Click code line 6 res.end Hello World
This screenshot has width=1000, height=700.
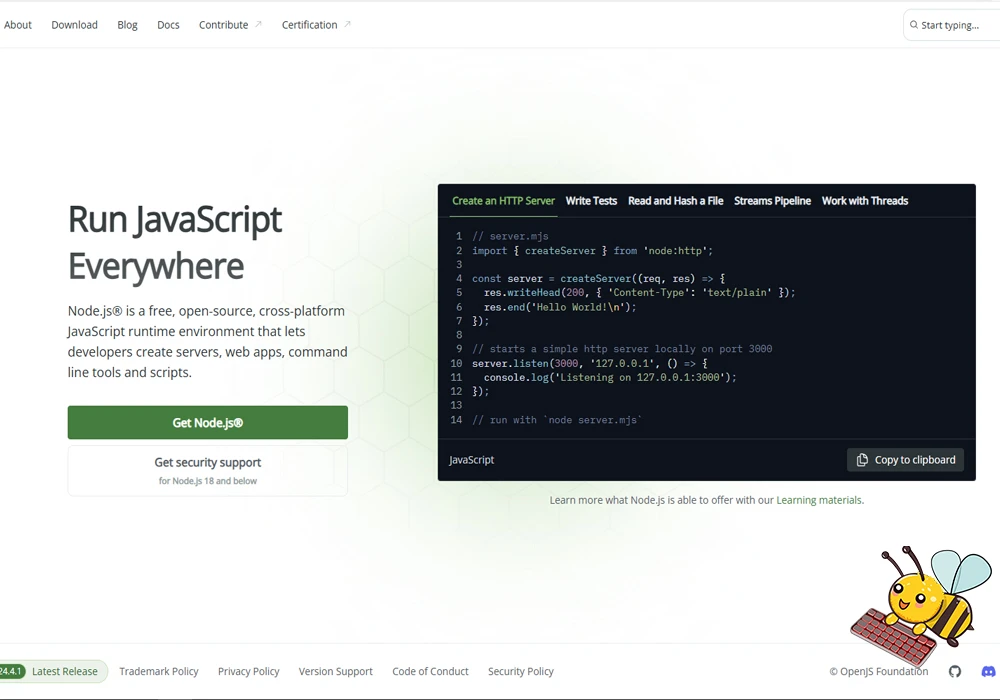click(560, 307)
